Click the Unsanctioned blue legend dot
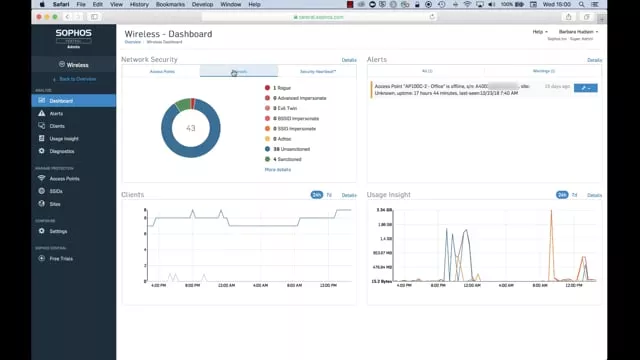640x360 pixels. 267,149
